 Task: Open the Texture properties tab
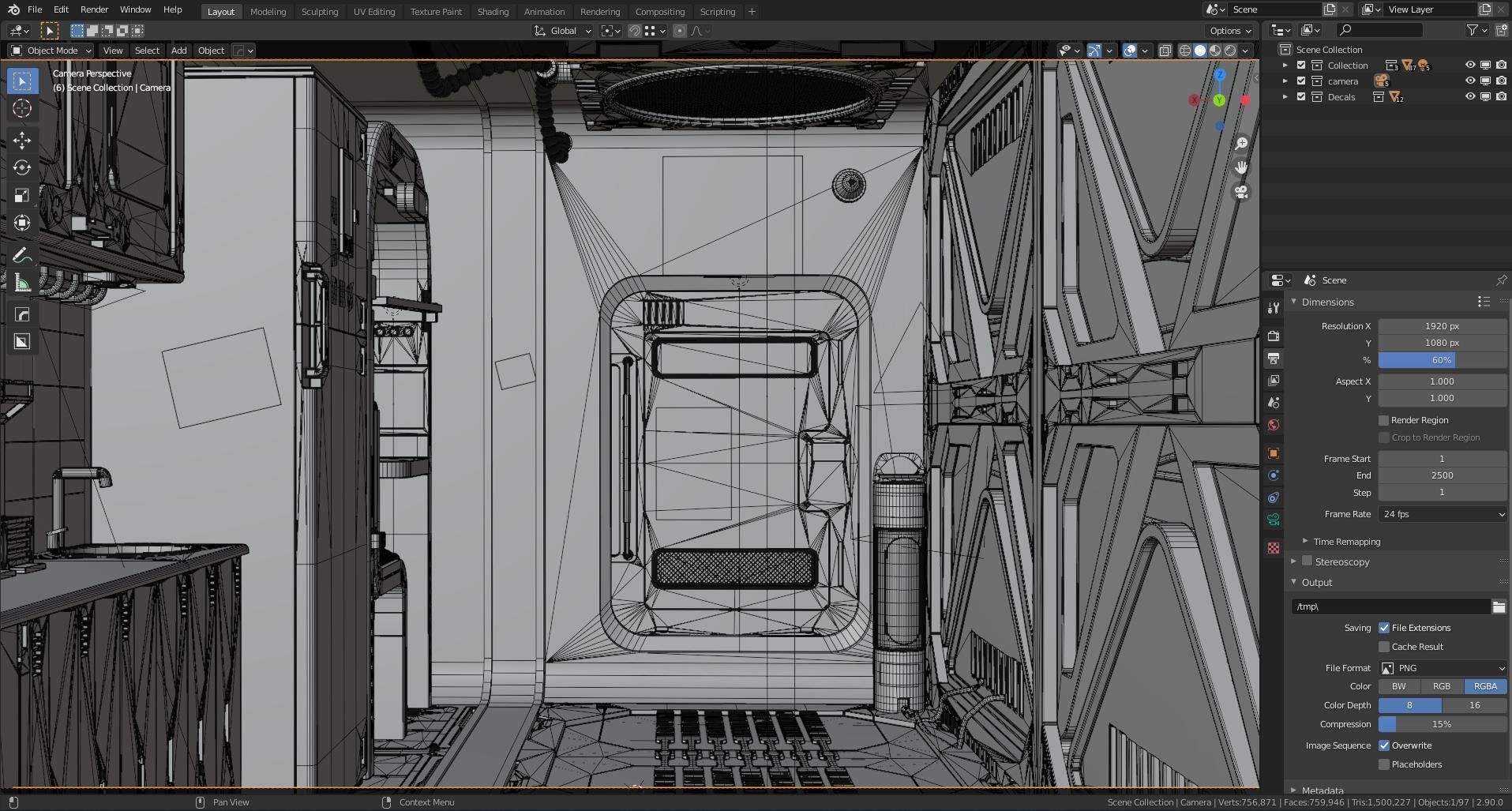(x=1273, y=548)
